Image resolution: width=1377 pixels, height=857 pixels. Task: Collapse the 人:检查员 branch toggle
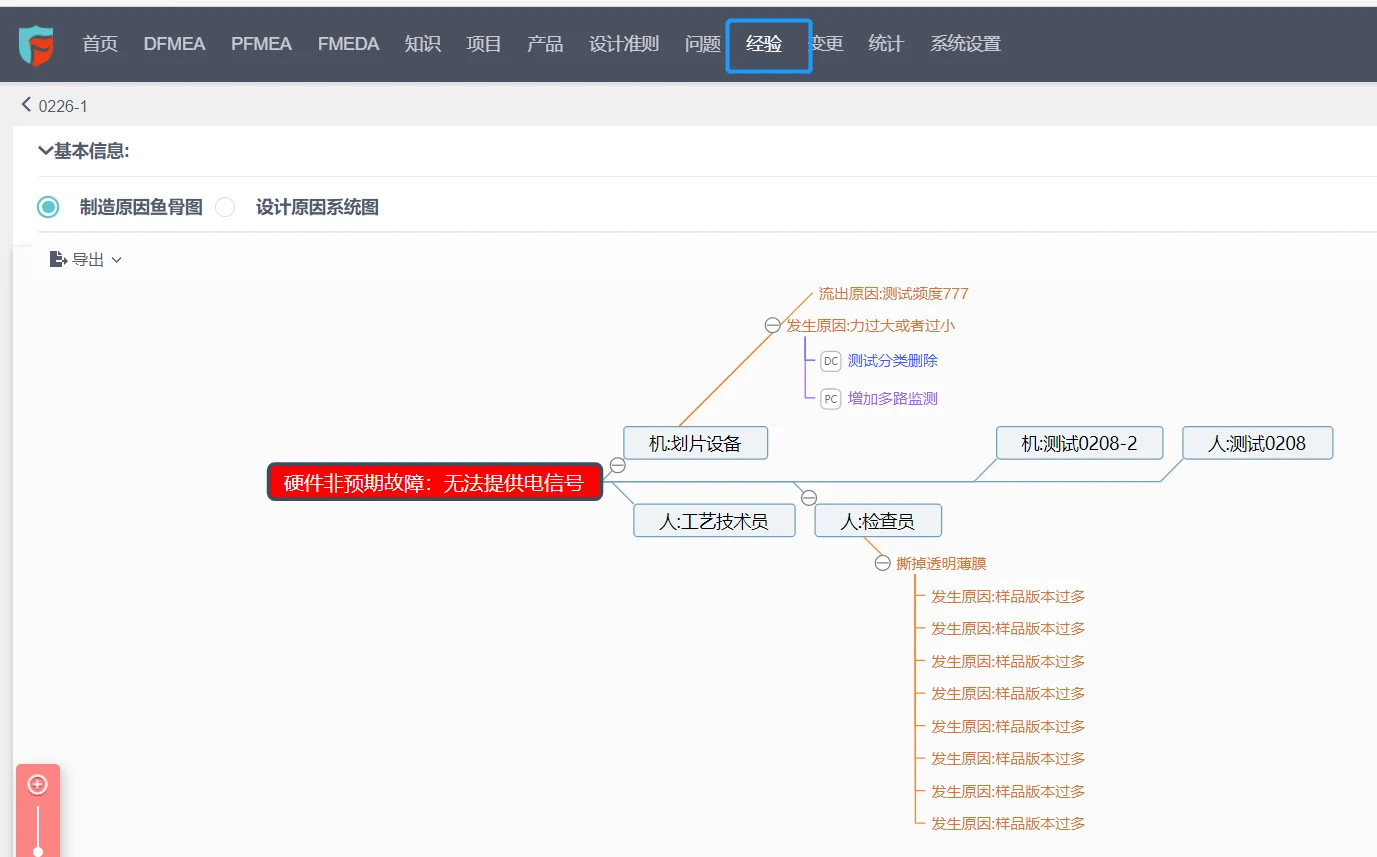coord(809,498)
